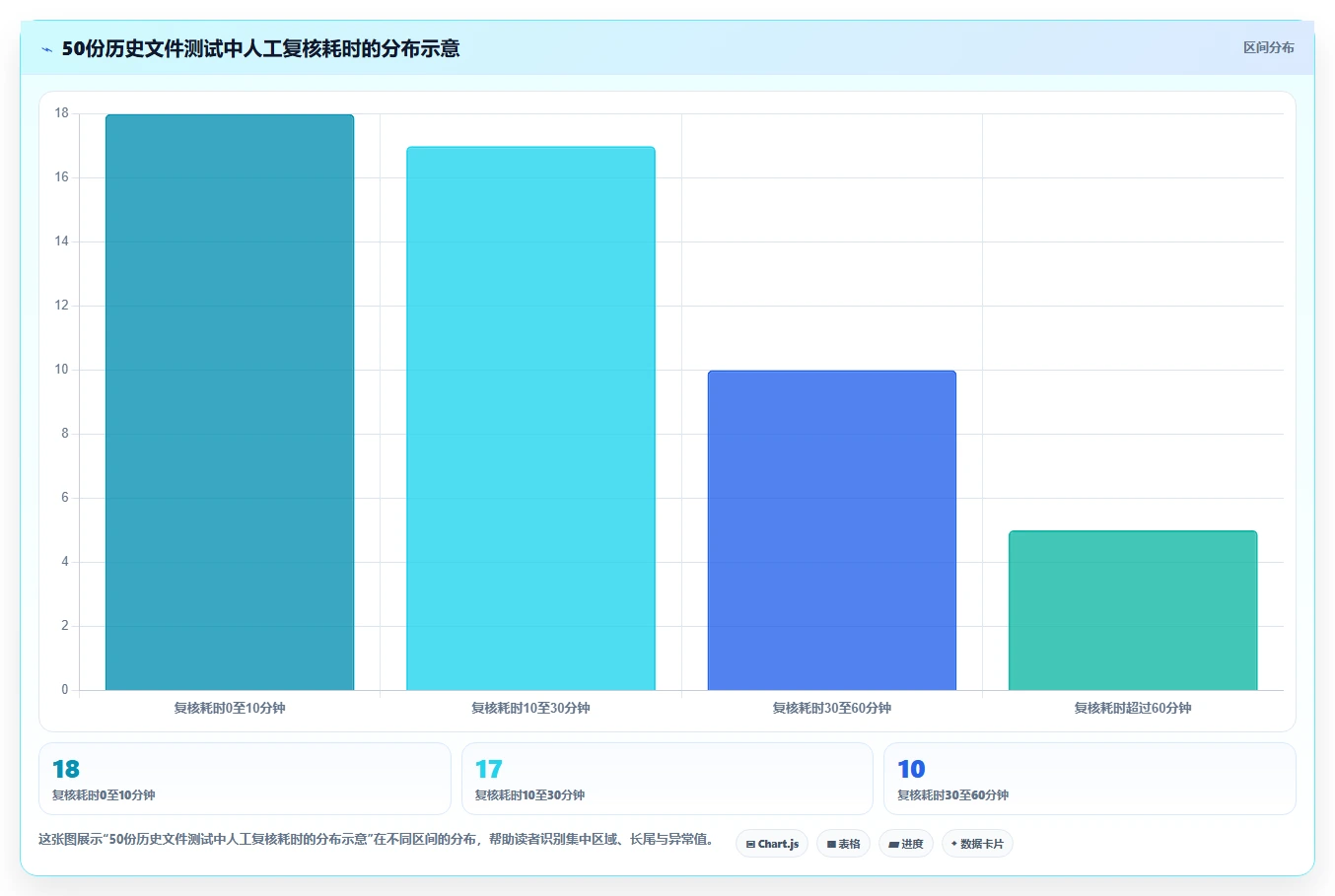The width and height of the screenshot is (1335, 896).
Task: Click the x-axis label 复核耗时10至30分钟
Action: (530, 708)
